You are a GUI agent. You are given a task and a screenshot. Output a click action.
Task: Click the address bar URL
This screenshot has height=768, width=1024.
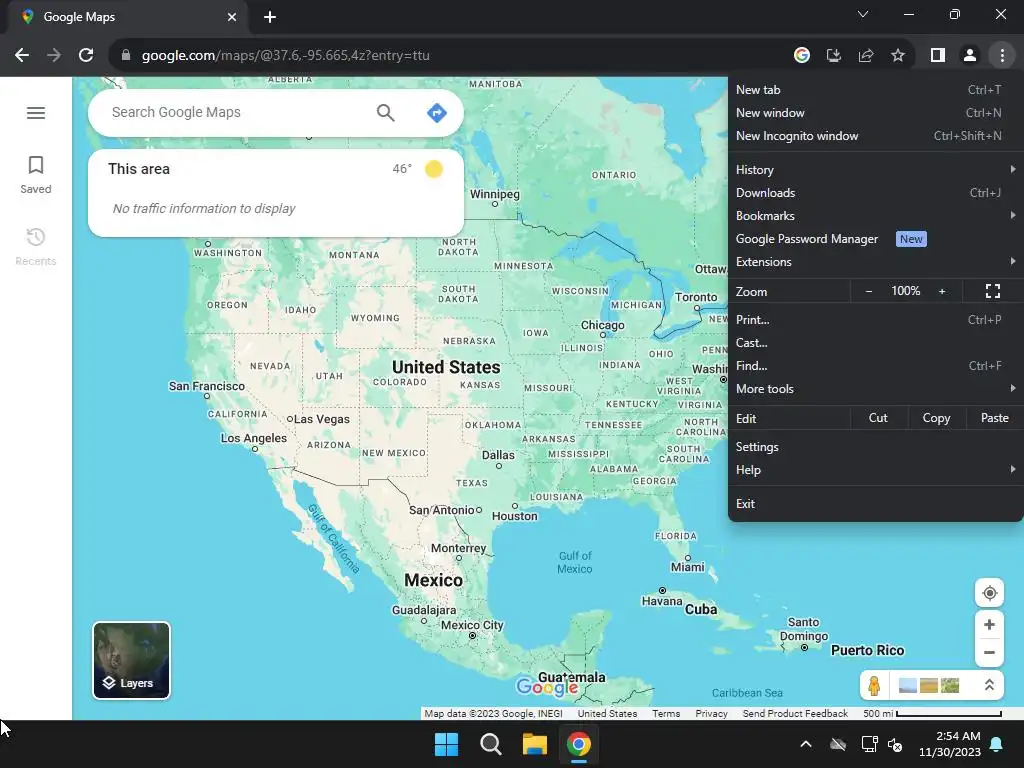285,56
